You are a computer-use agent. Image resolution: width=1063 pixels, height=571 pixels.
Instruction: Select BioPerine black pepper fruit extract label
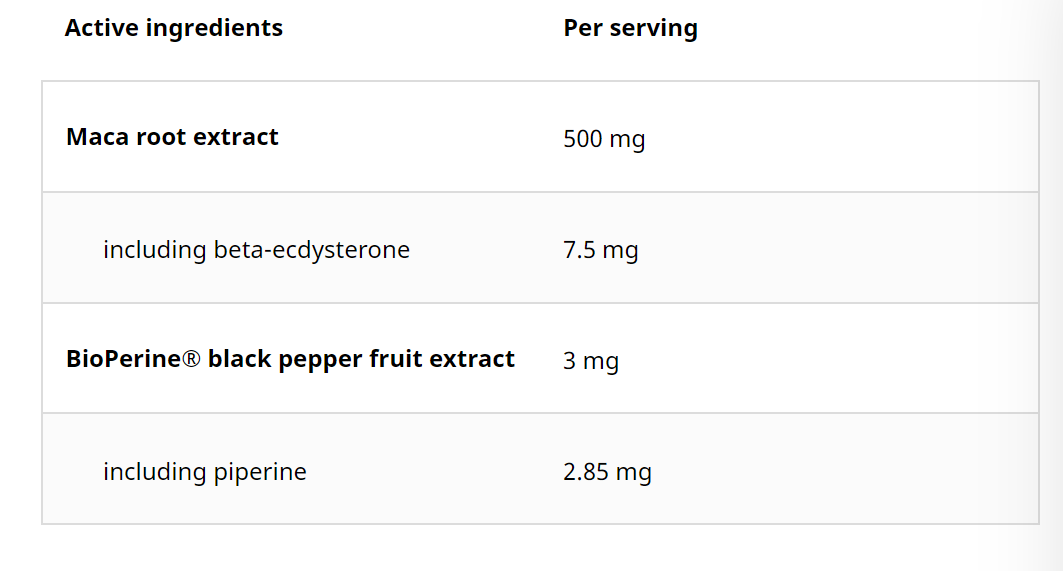pyautogui.click(x=290, y=359)
